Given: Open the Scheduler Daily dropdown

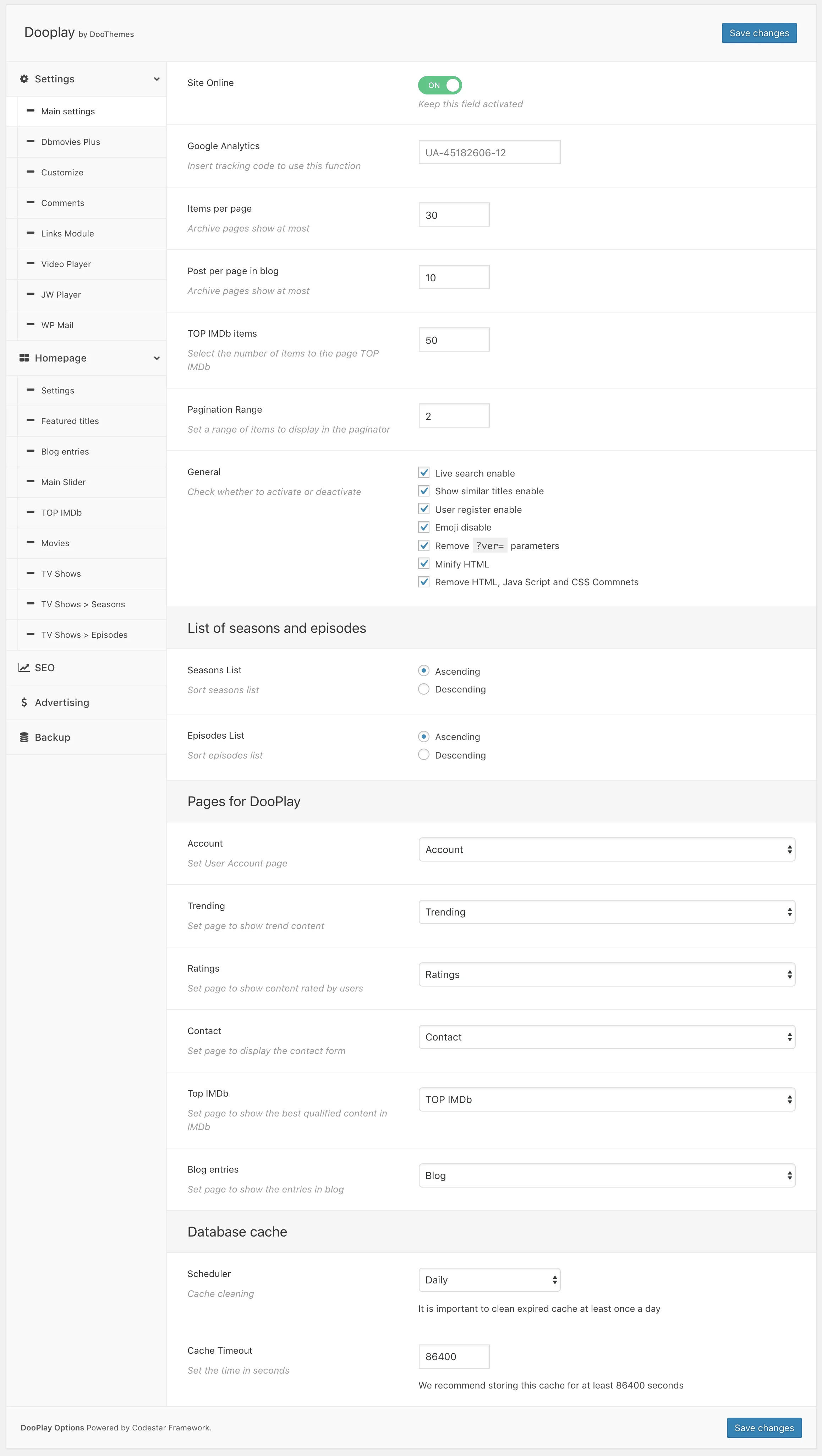Looking at the screenshot, I should 489,1280.
